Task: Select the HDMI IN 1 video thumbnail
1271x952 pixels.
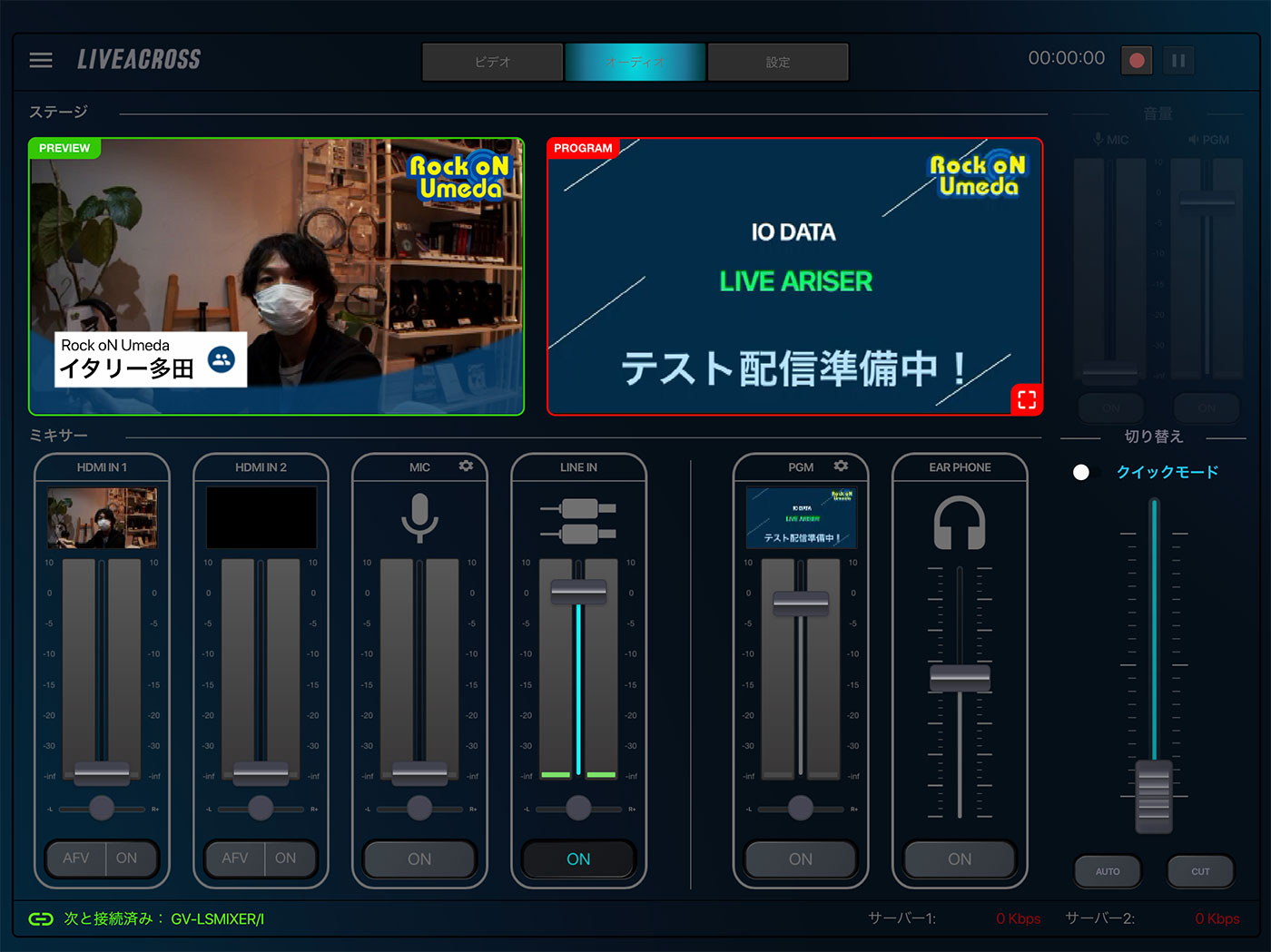Action: click(x=102, y=517)
